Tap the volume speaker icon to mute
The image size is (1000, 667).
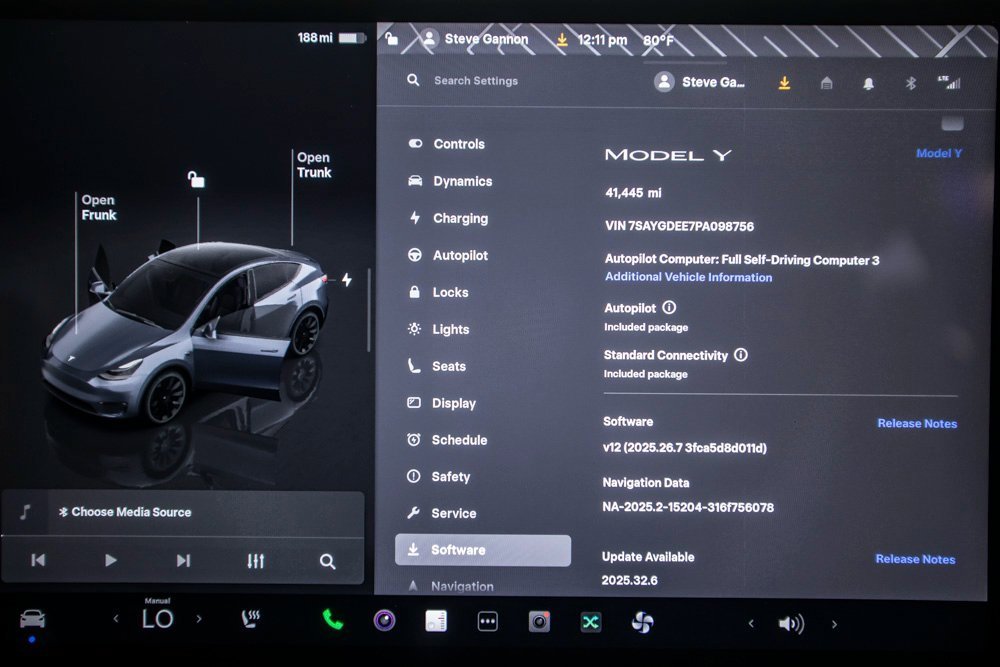pos(790,623)
